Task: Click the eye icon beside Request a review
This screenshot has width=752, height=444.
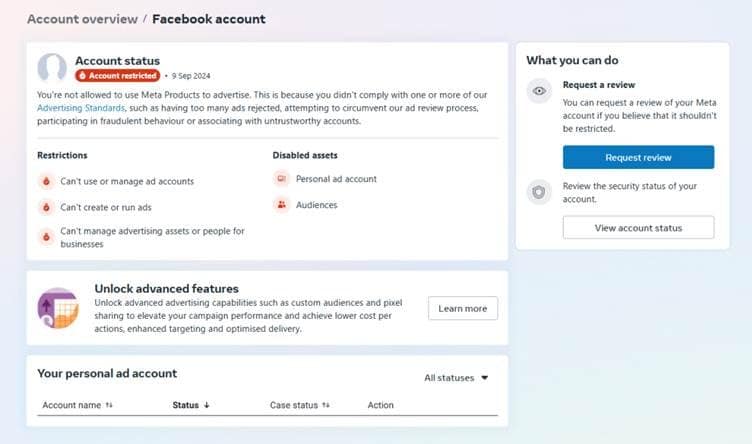Action: (539, 91)
